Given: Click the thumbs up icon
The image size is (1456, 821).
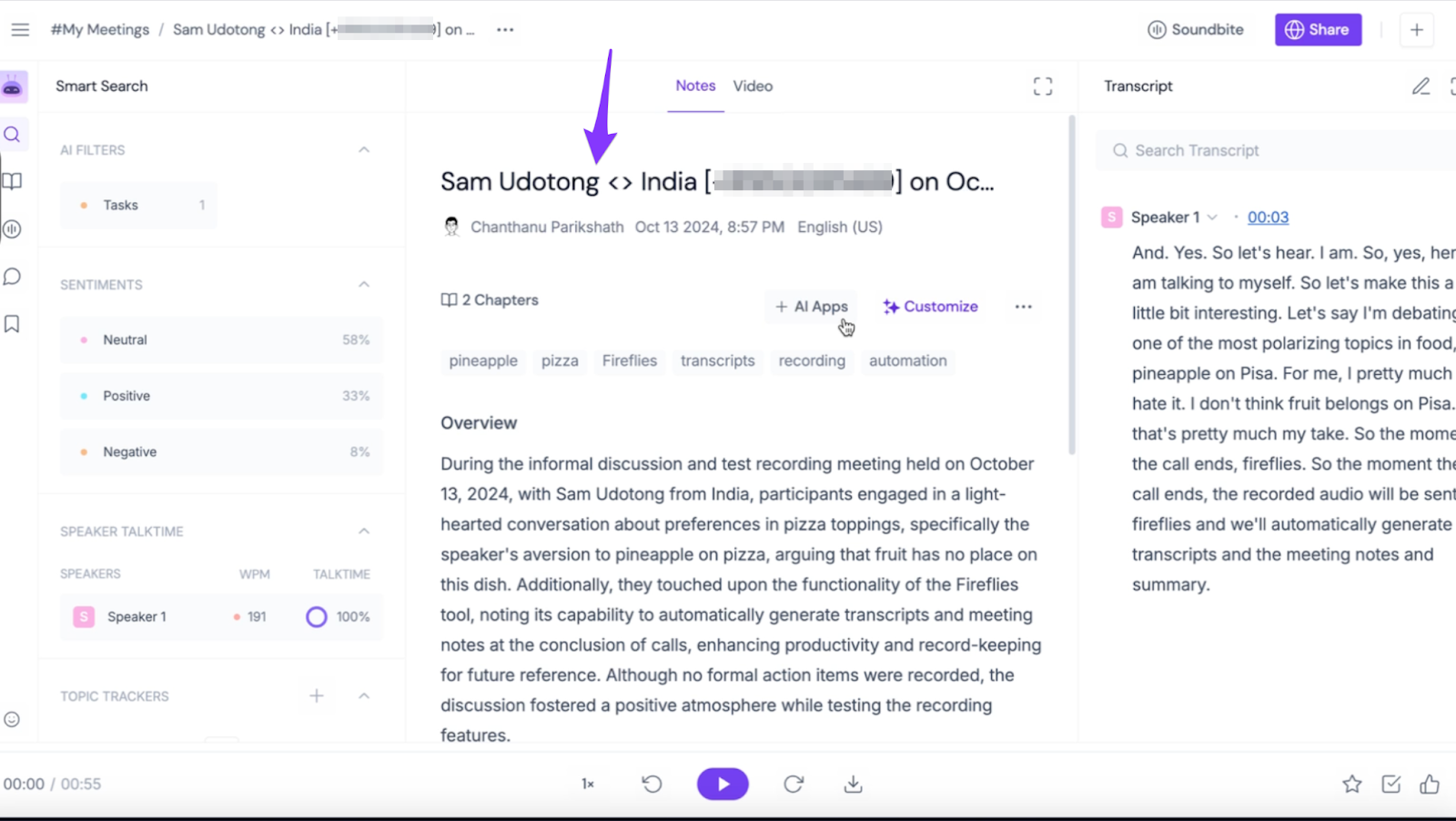Looking at the screenshot, I should (1430, 784).
